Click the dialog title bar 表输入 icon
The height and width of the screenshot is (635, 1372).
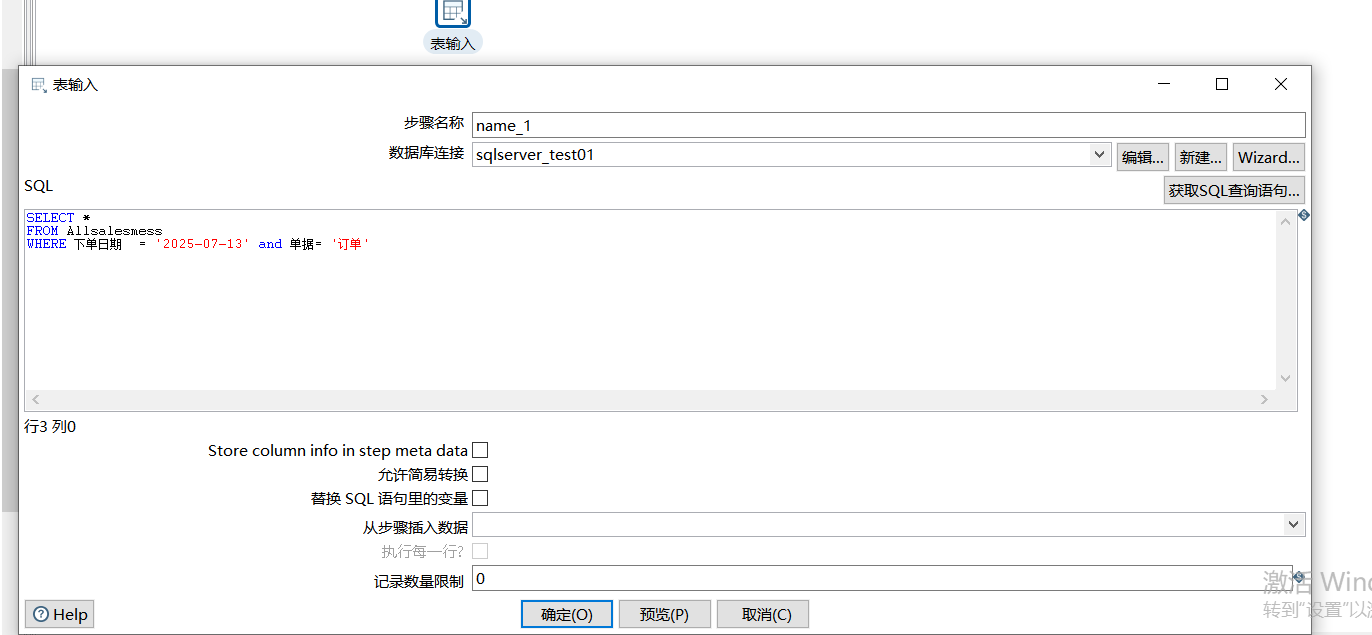(39, 85)
